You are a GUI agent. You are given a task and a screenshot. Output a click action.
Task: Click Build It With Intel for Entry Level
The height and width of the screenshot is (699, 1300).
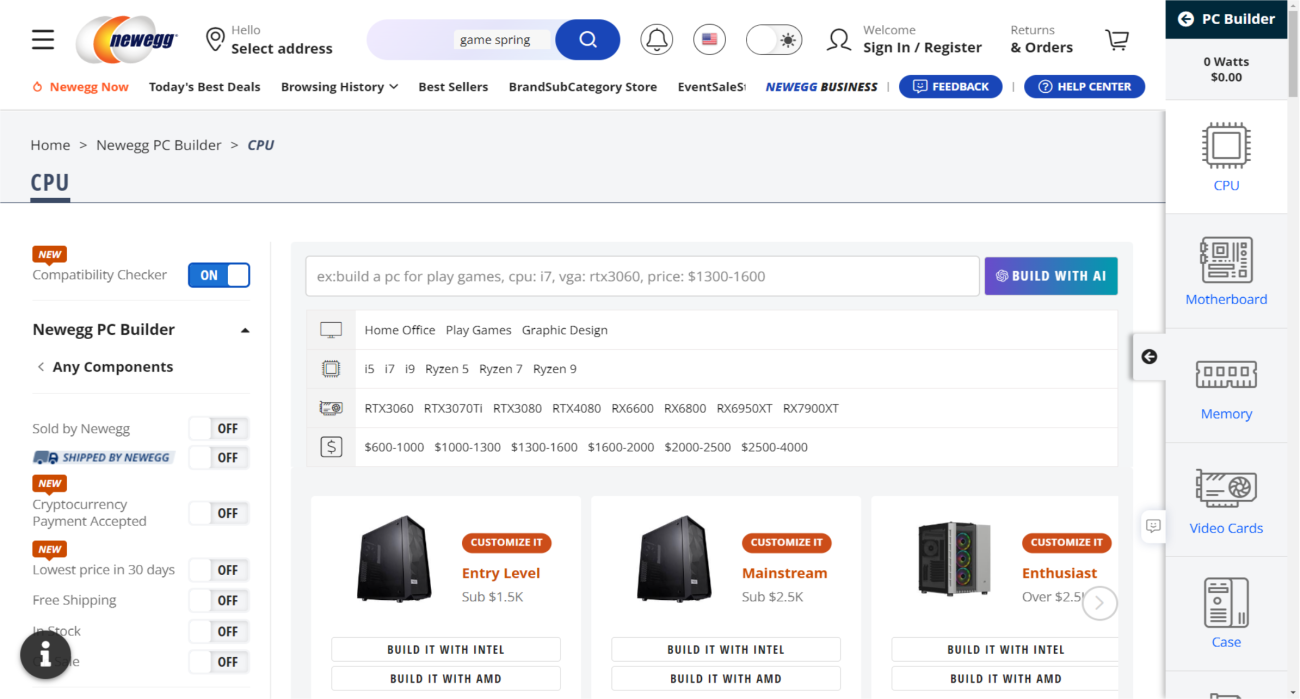tap(446, 650)
